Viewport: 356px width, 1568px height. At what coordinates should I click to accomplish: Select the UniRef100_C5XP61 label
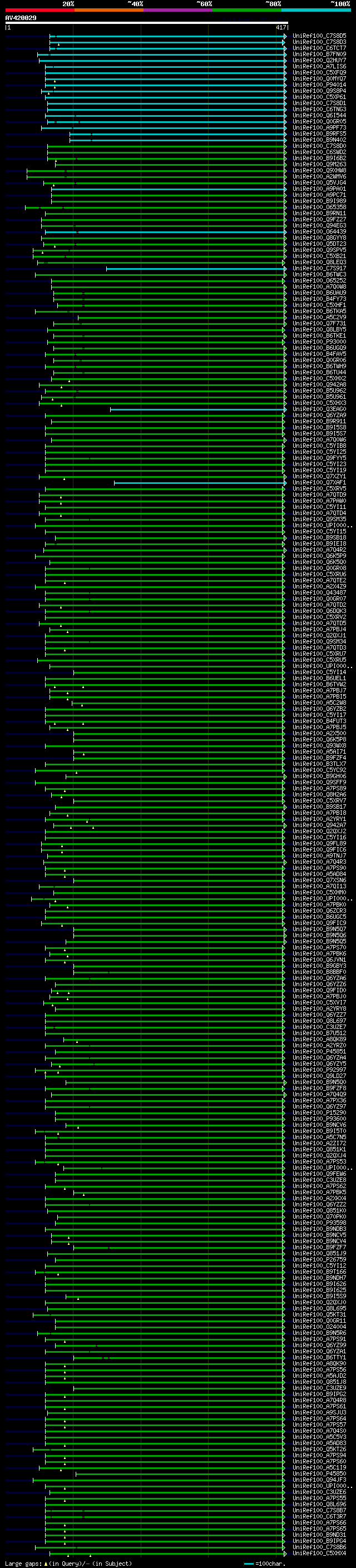point(319,97)
